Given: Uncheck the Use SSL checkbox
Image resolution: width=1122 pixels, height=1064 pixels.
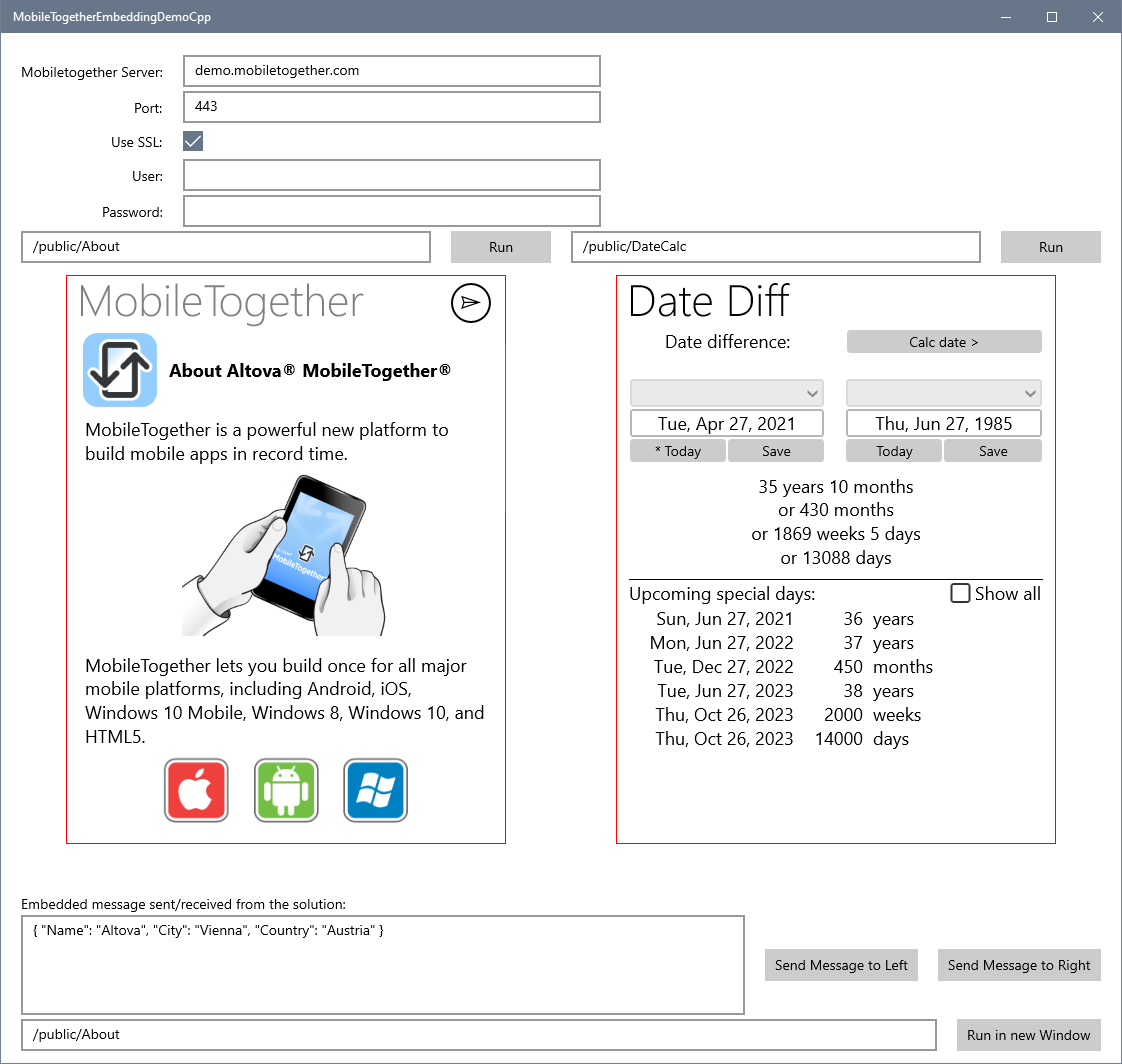Looking at the screenshot, I should [193, 141].
